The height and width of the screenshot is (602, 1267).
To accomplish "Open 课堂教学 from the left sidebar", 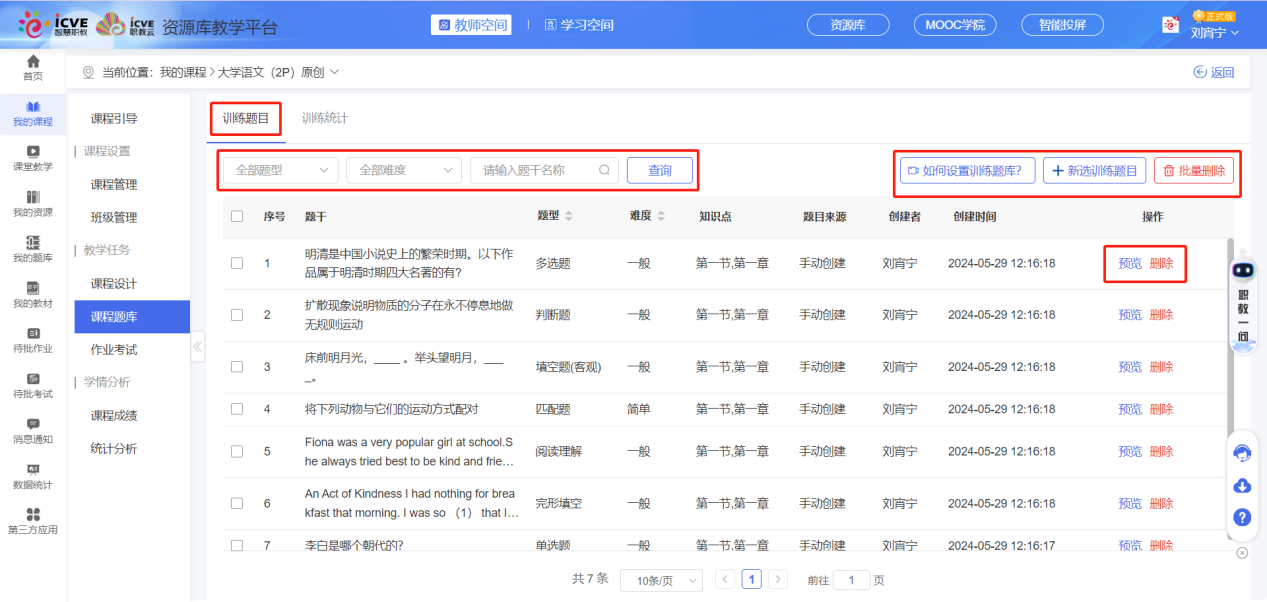I will tap(33, 152).
